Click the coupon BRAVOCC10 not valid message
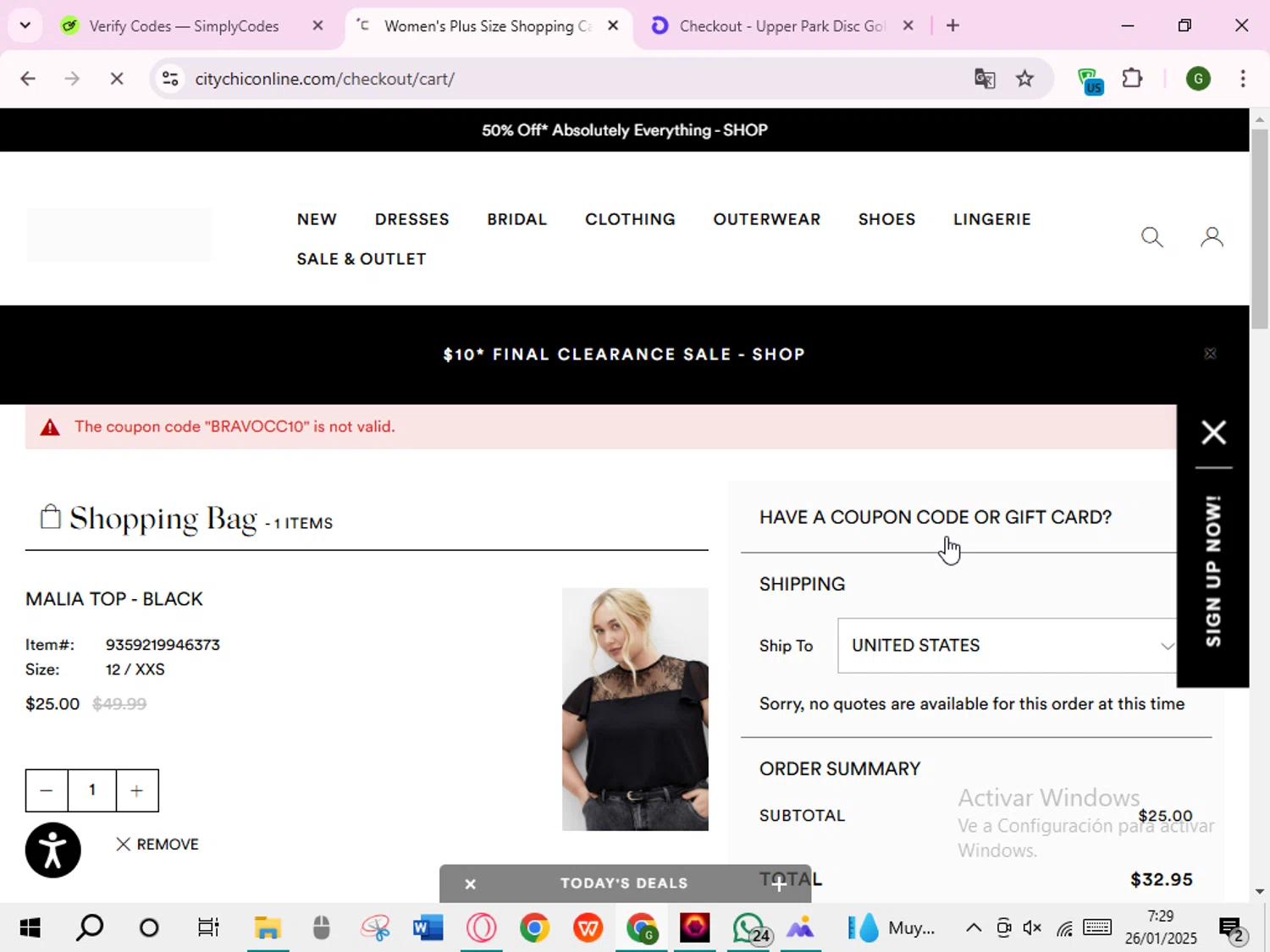This screenshot has width=1270, height=952. coord(235,426)
